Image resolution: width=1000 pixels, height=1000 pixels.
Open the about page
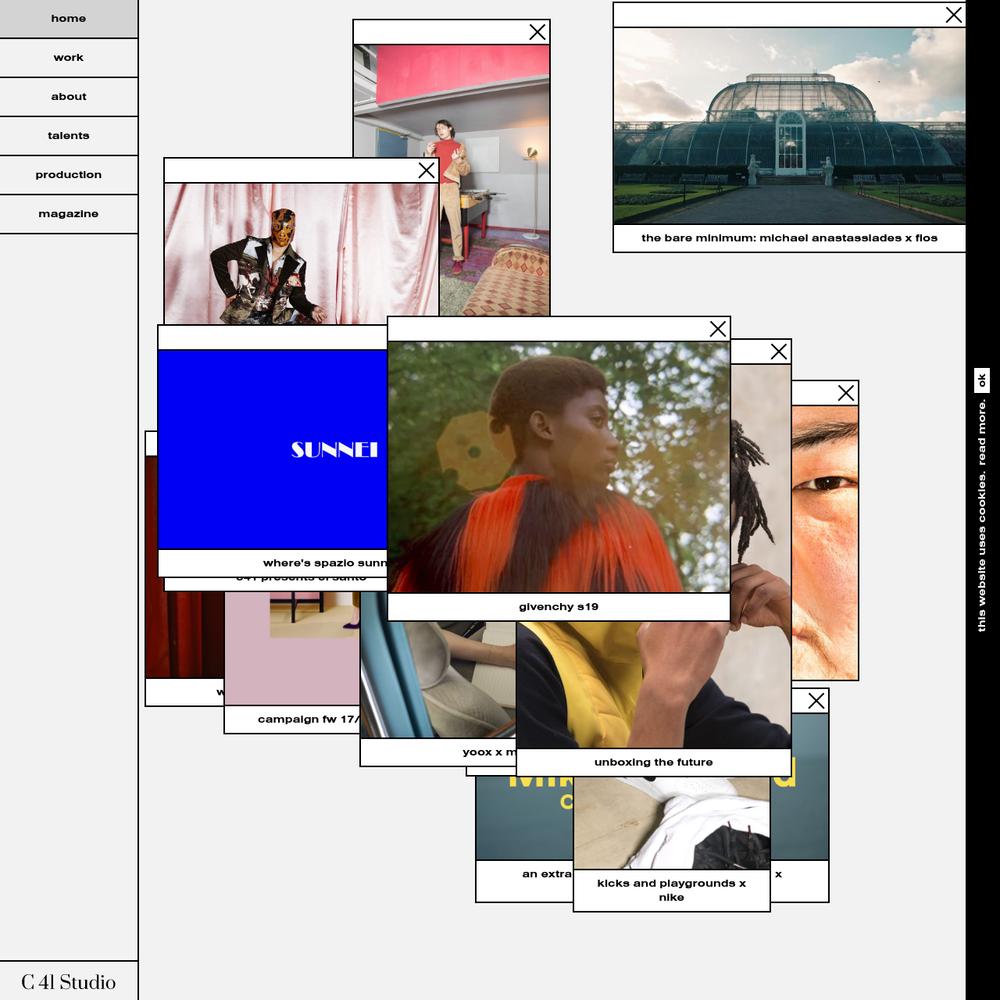68,96
